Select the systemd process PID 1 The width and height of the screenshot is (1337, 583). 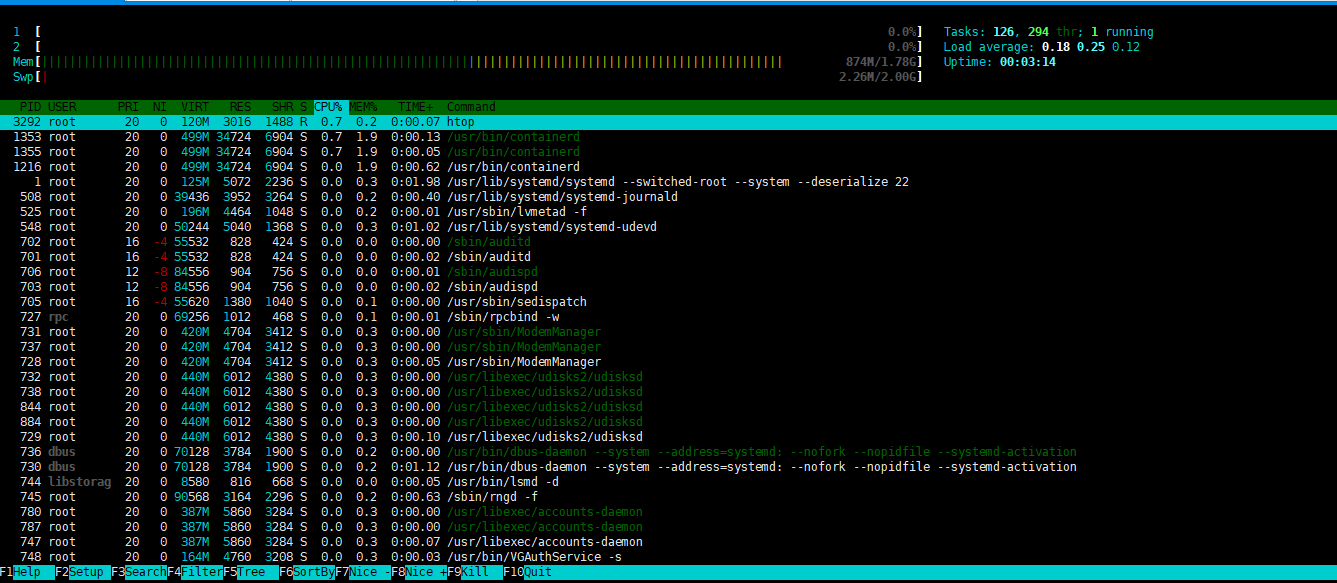coord(668,182)
